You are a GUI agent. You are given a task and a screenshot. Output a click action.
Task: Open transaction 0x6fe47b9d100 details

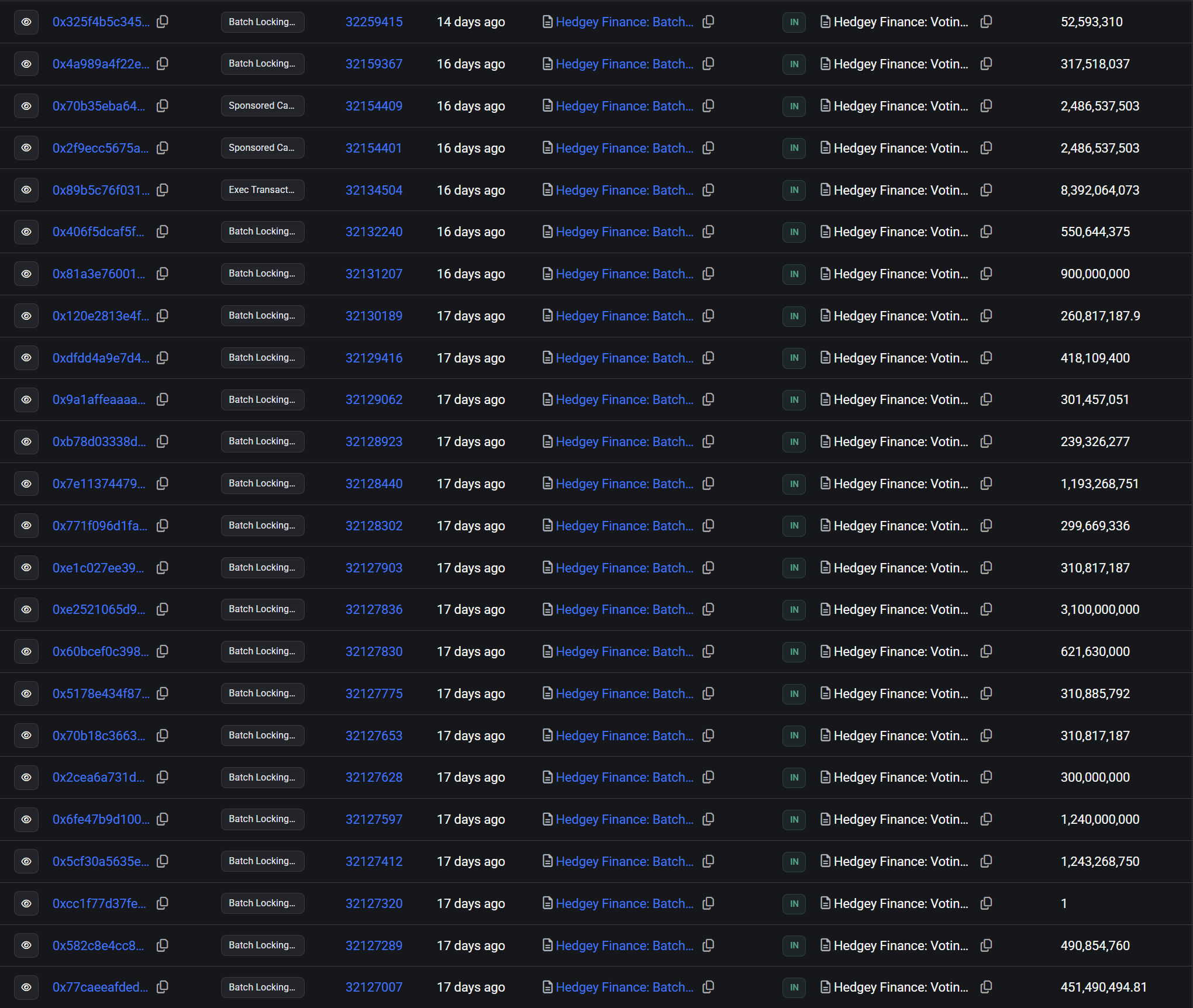click(x=101, y=819)
